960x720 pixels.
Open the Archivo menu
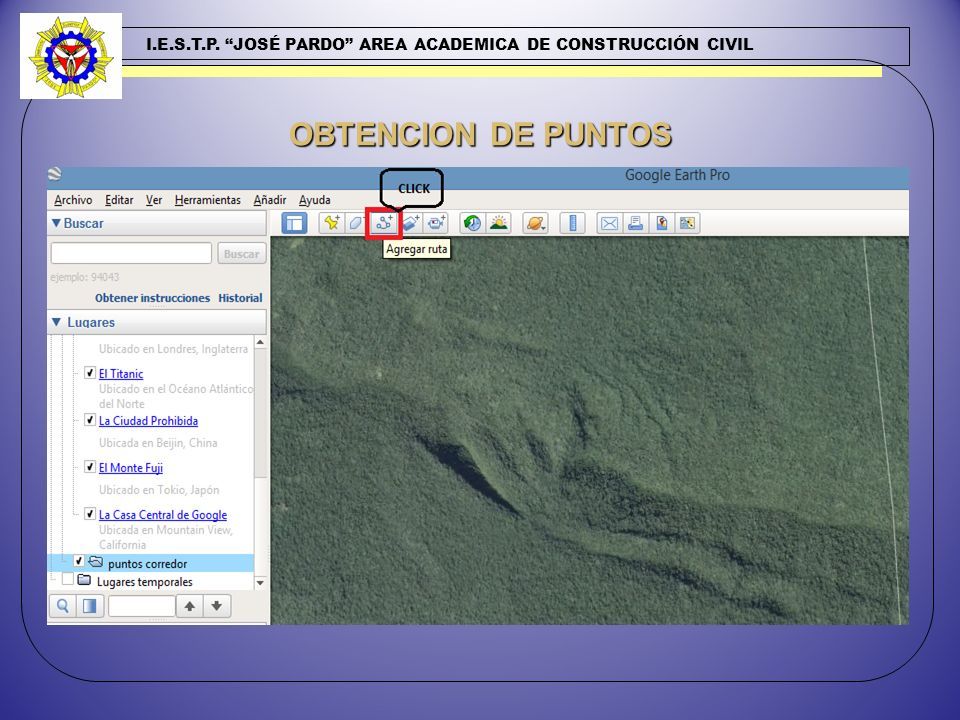point(73,200)
